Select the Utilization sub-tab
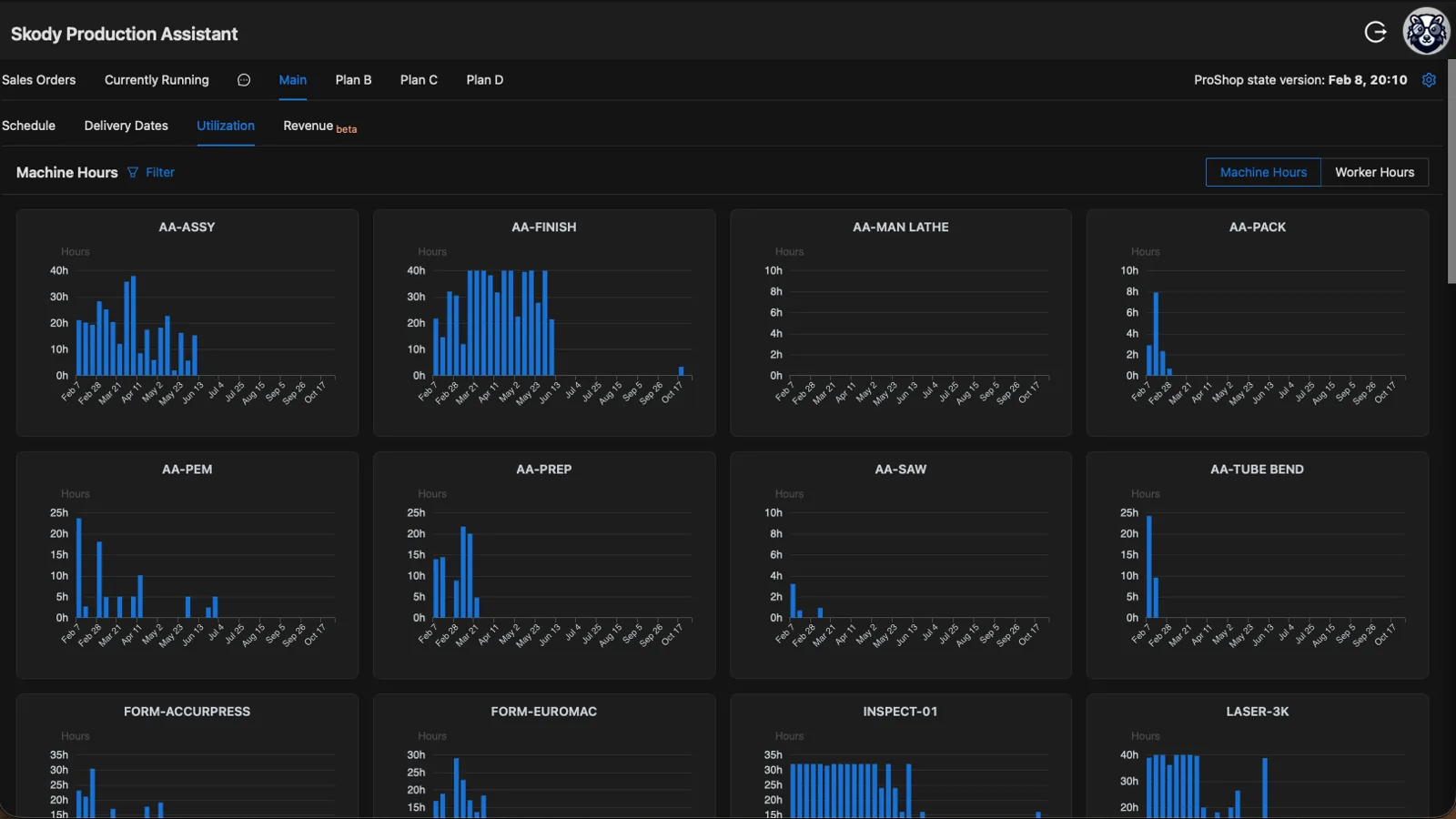1456x819 pixels. (x=226, y=126)
